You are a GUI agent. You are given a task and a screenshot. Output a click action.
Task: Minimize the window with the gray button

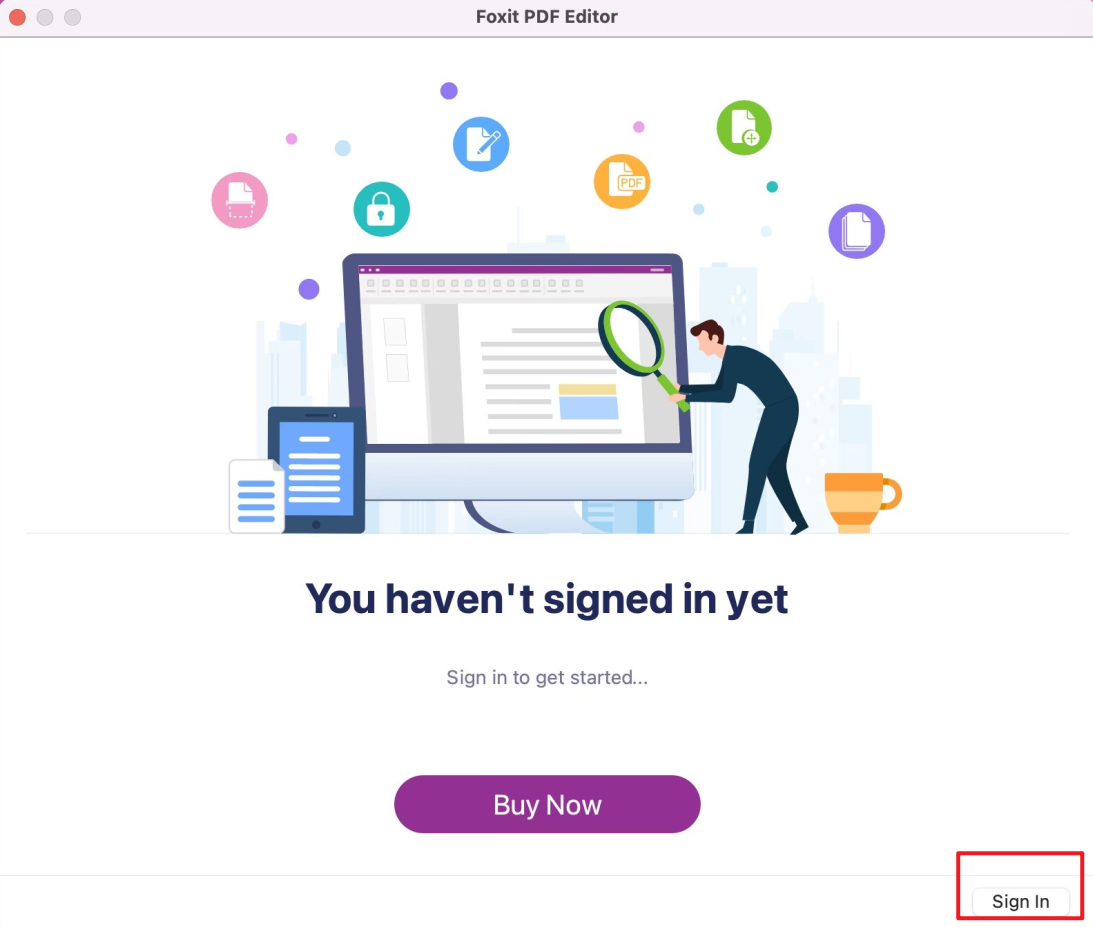click(x=45, y=17)
